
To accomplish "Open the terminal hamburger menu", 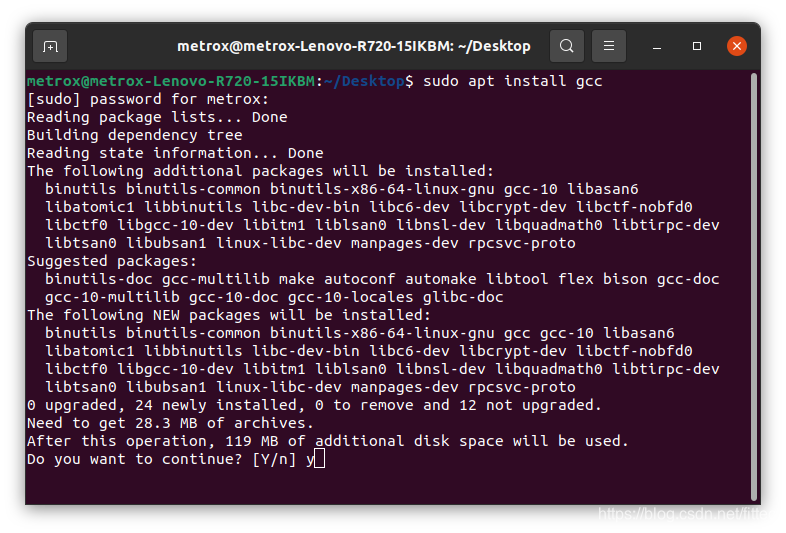I will [x=609, y=46].
